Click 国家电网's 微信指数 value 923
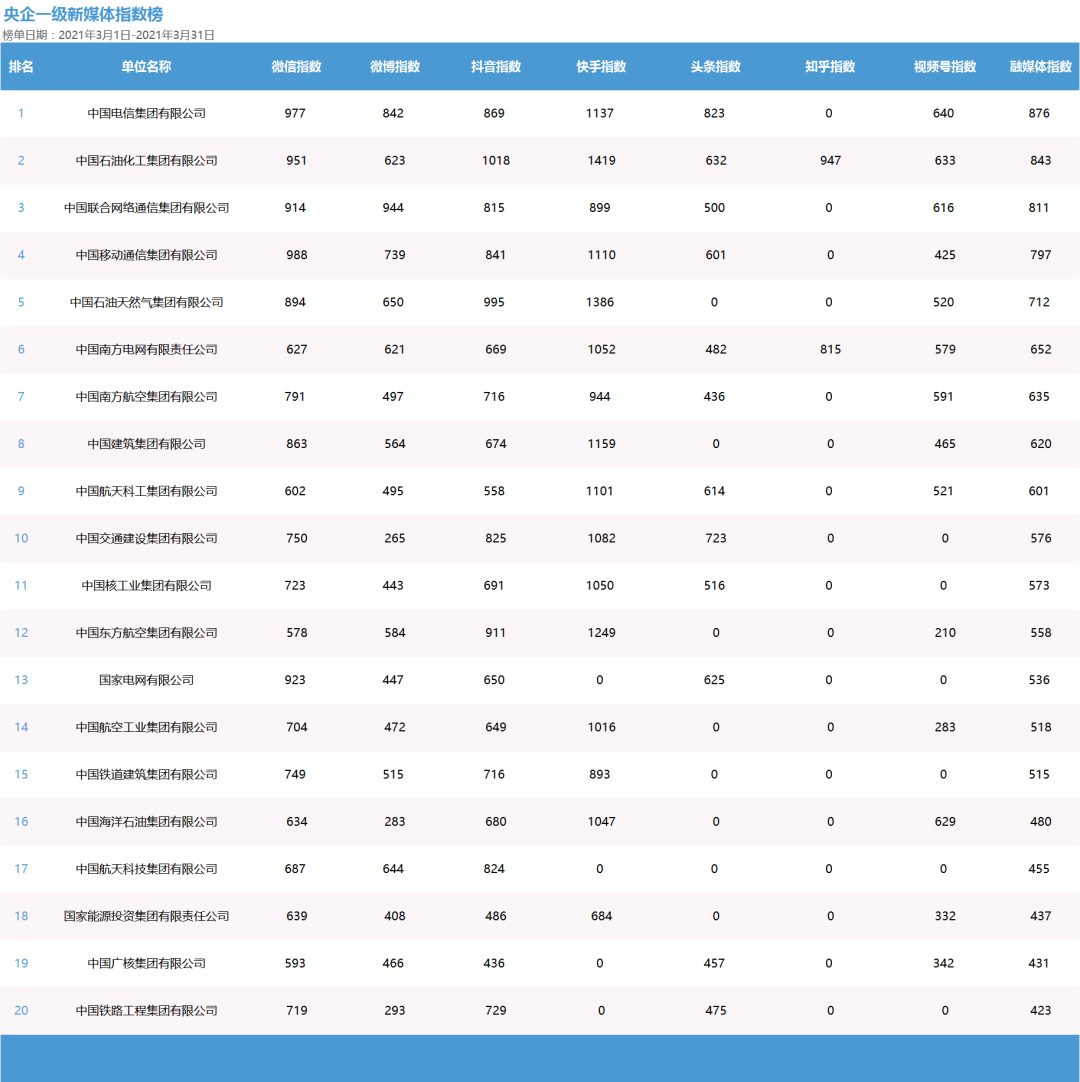The width and height of the screenshot is (1080, 1082). [295, 680]
